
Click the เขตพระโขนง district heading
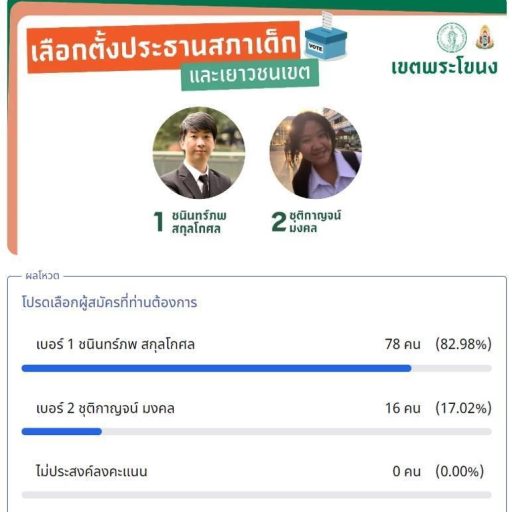(444, 67)
